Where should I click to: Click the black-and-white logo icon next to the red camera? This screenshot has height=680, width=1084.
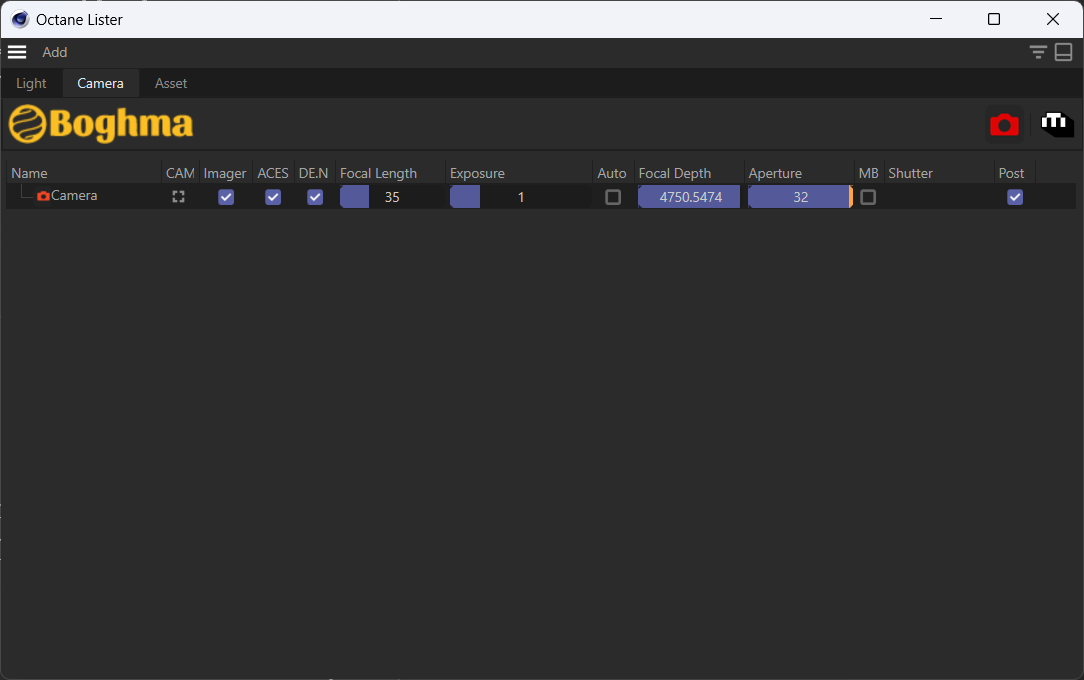(x=1057, y=124)
